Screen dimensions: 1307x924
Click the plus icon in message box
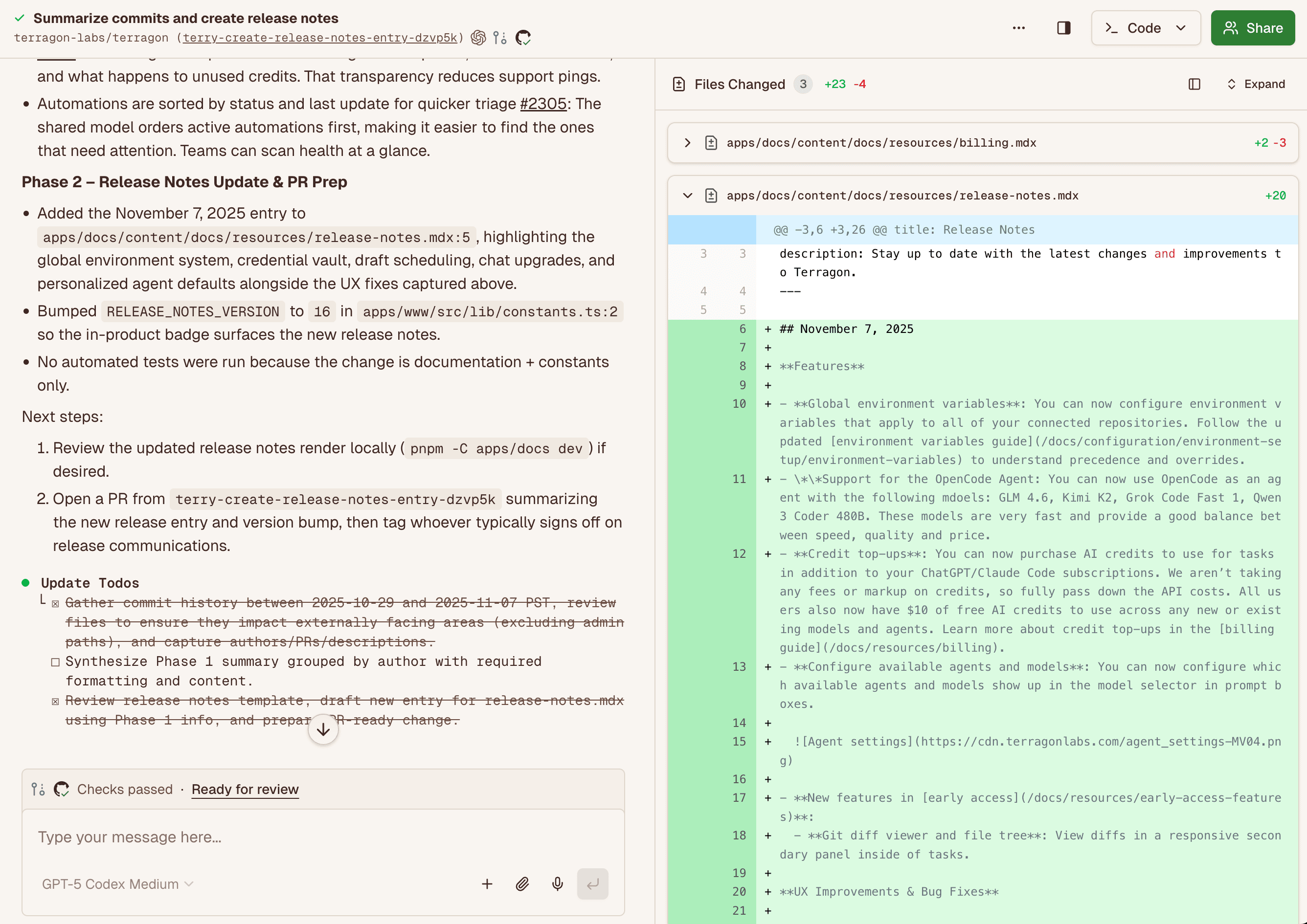(x=487, y=883)
